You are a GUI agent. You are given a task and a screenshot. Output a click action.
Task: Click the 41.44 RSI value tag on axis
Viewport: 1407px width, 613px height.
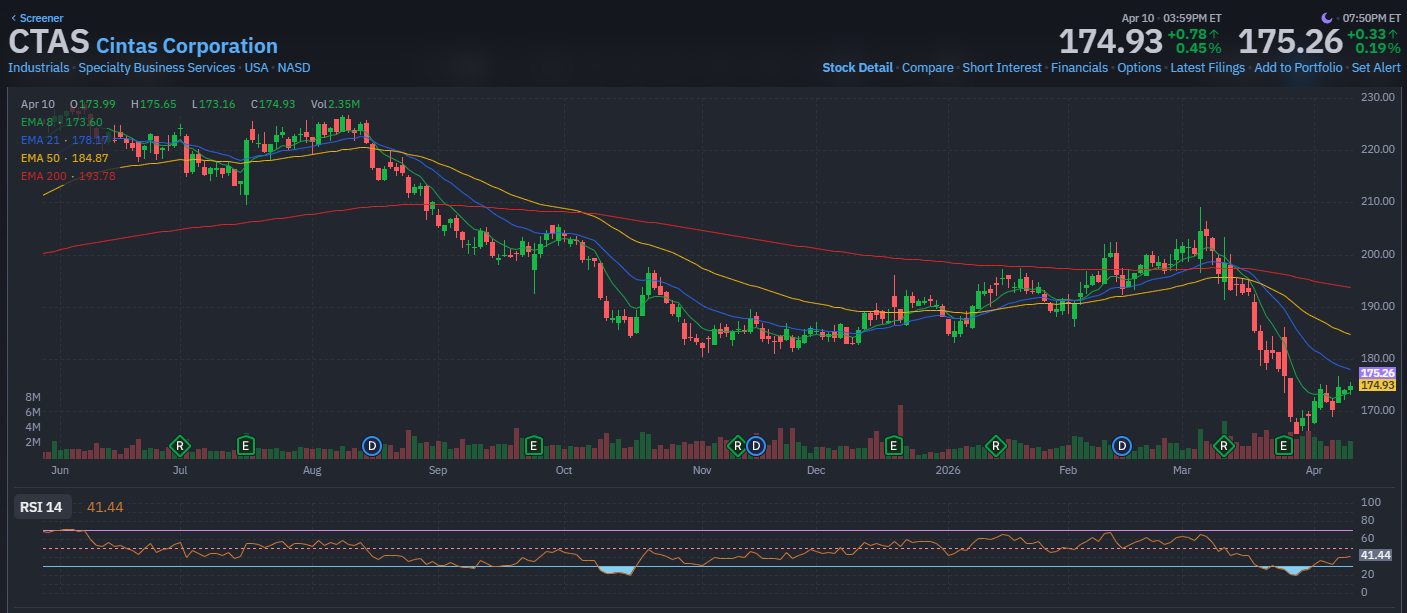pos(1376,555)
